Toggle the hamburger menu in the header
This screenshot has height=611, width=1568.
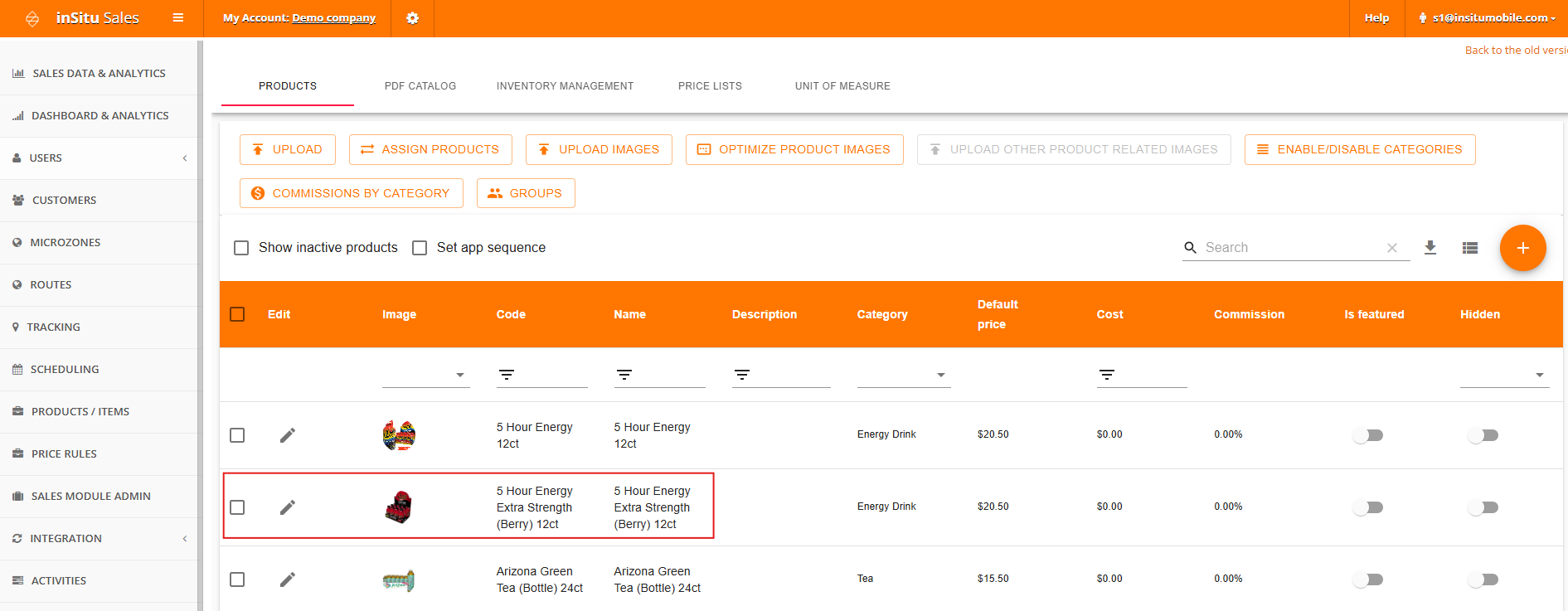pyautogui.click(x=178, y=17)
